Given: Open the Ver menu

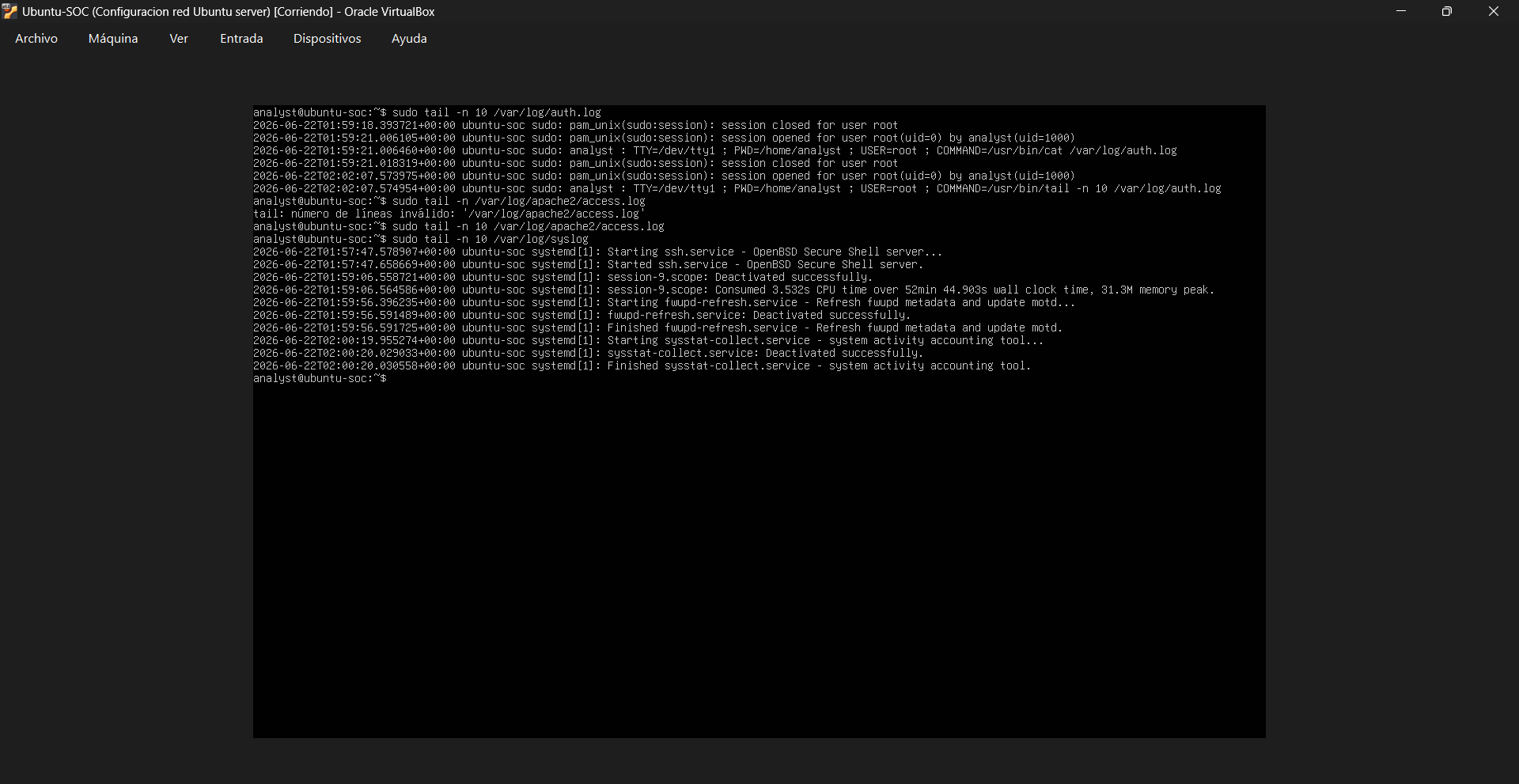Looking at the screenshot, I should [x=179, y=38].
